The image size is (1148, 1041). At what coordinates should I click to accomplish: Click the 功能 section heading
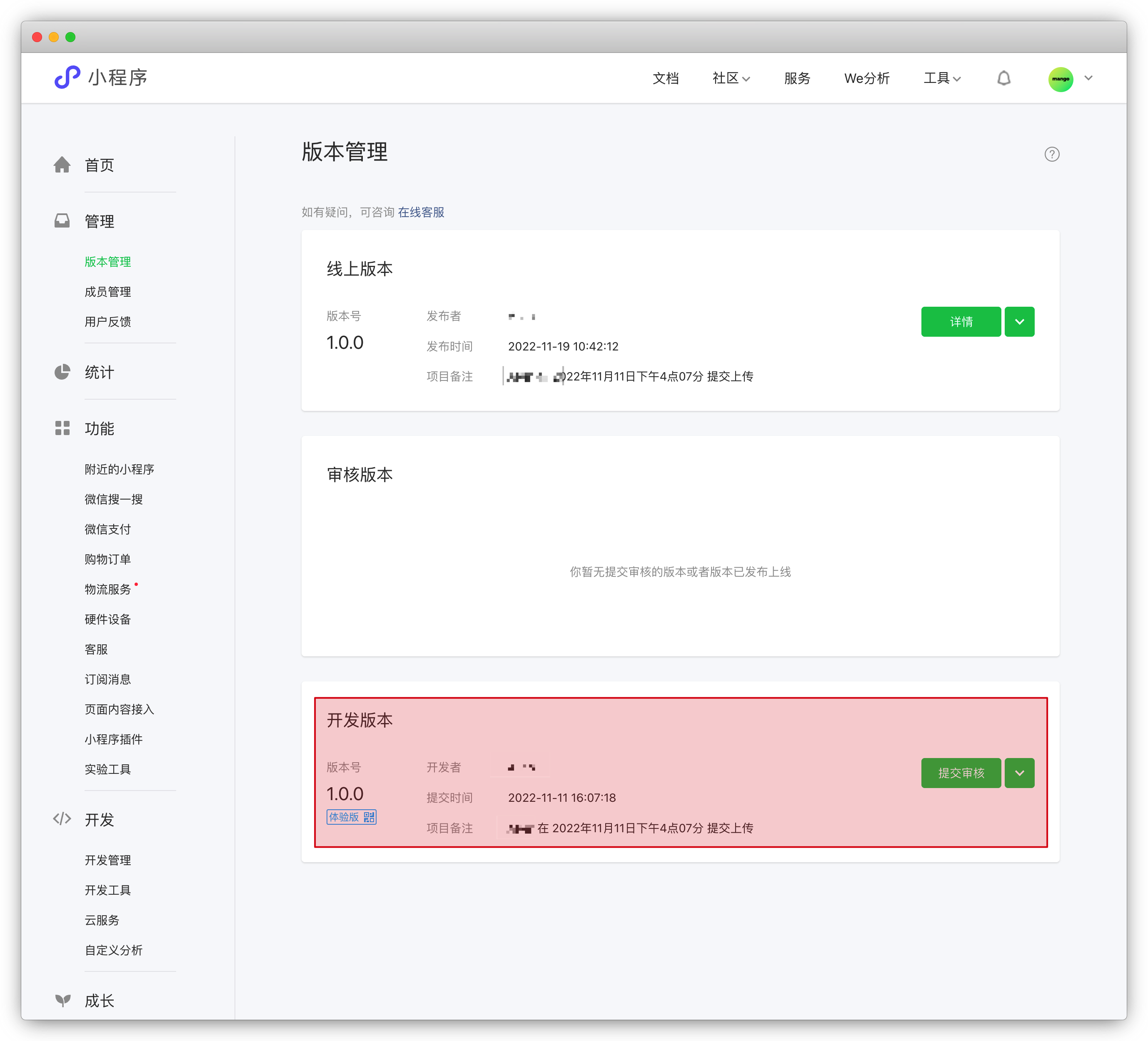[99, 428]
